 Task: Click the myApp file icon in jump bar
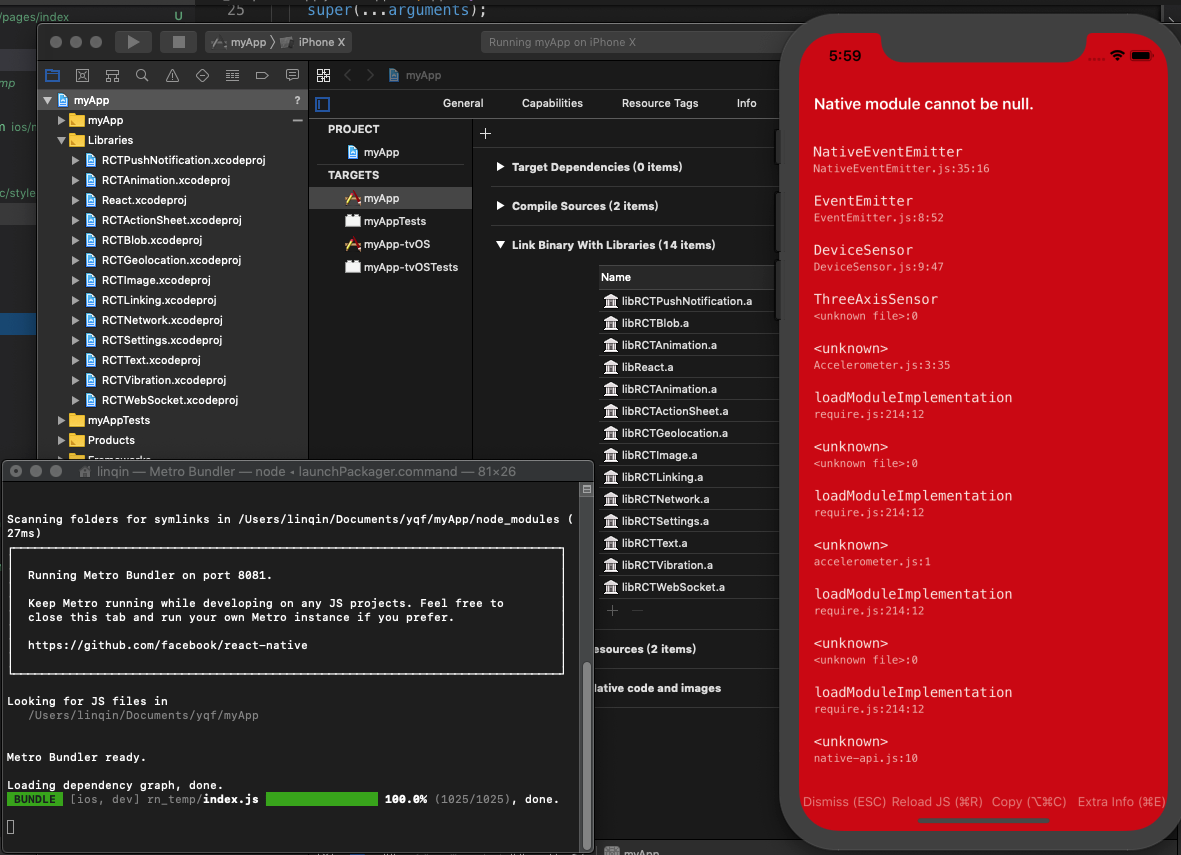coord(394,75)
